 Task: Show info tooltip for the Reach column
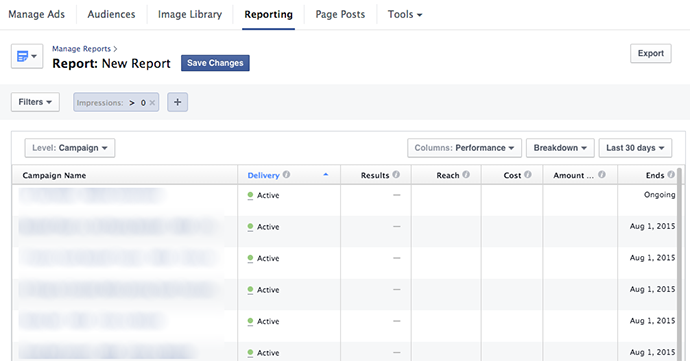[x=466, y=175]
